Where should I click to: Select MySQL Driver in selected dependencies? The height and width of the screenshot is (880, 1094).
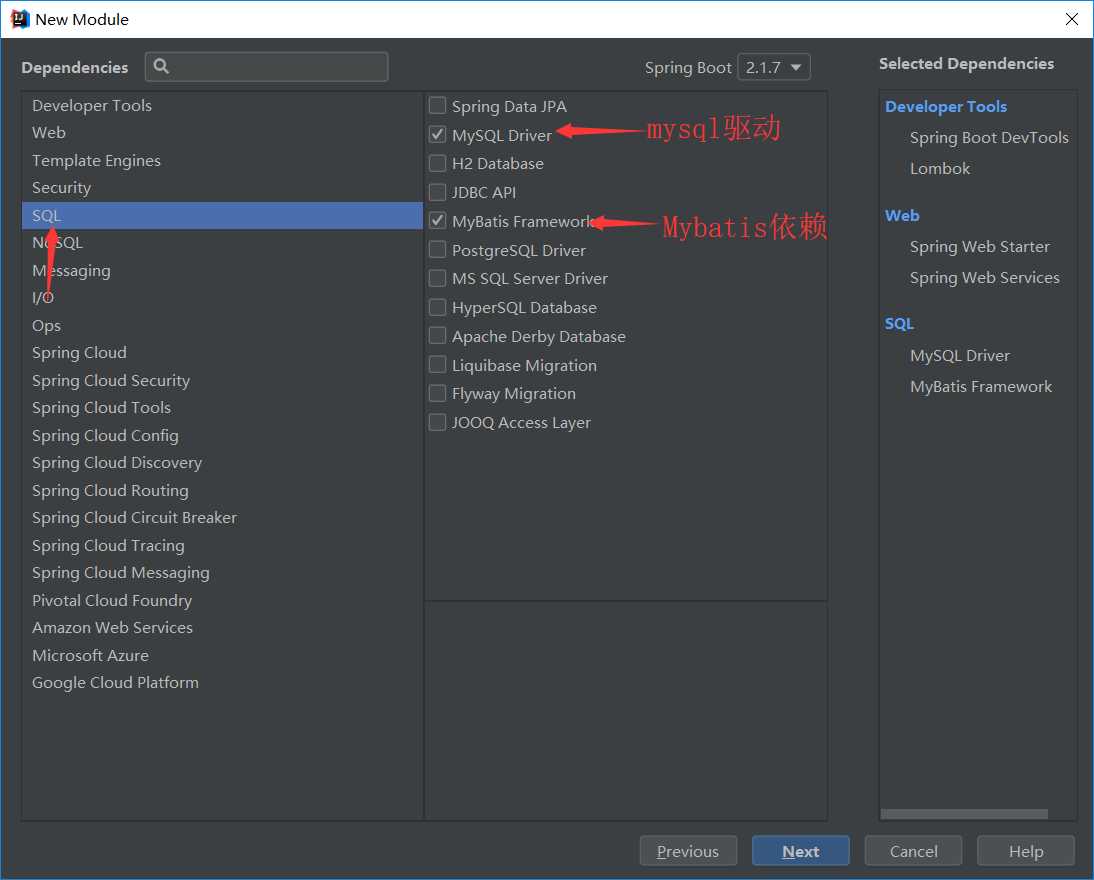click(959, 356)
